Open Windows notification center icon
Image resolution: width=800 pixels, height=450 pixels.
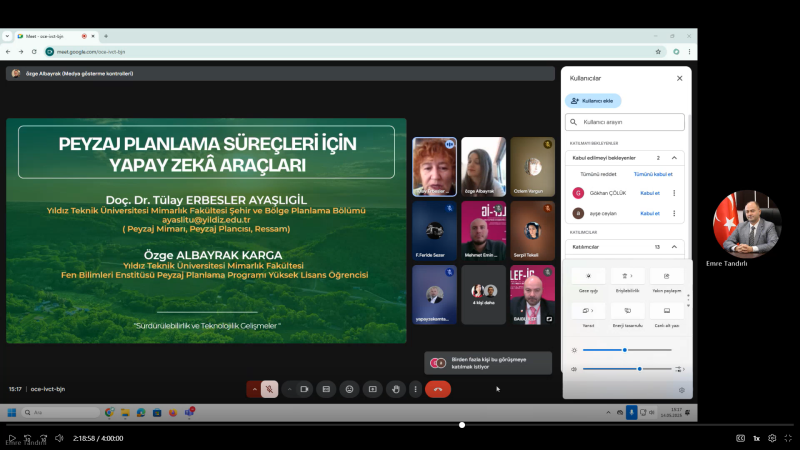pos(688,412)
